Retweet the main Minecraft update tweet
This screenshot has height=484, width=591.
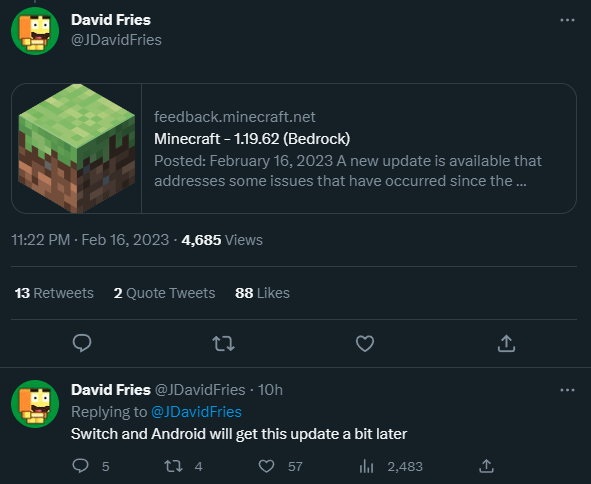click(x=224, y=343)
